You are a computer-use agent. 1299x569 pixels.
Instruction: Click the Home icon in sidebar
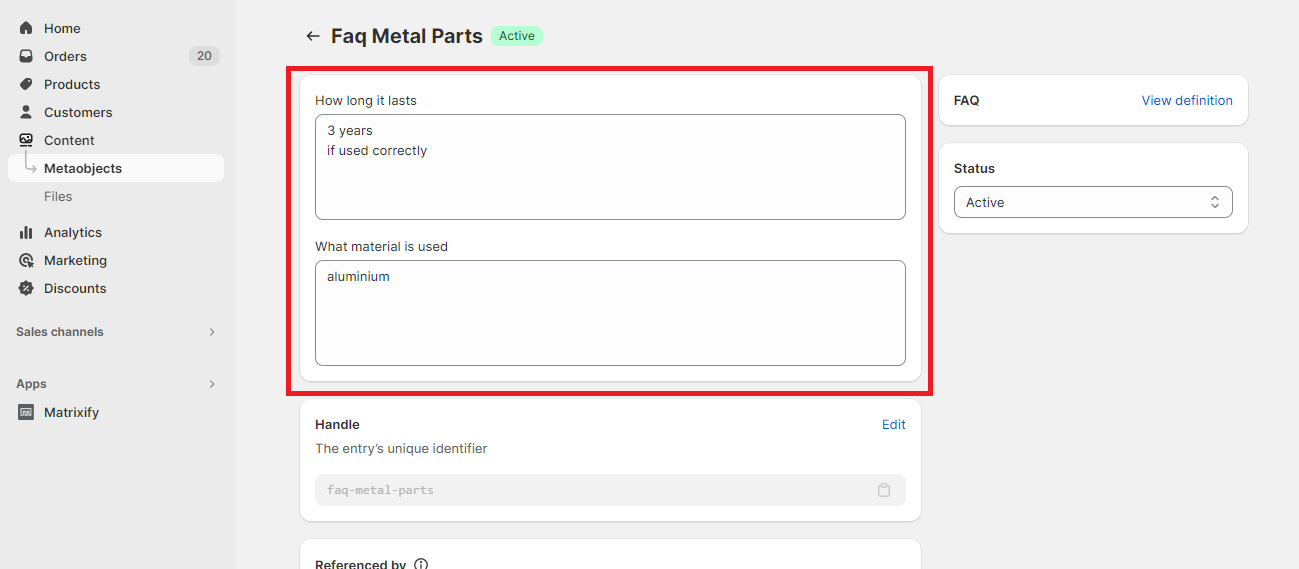pos(26,28)
